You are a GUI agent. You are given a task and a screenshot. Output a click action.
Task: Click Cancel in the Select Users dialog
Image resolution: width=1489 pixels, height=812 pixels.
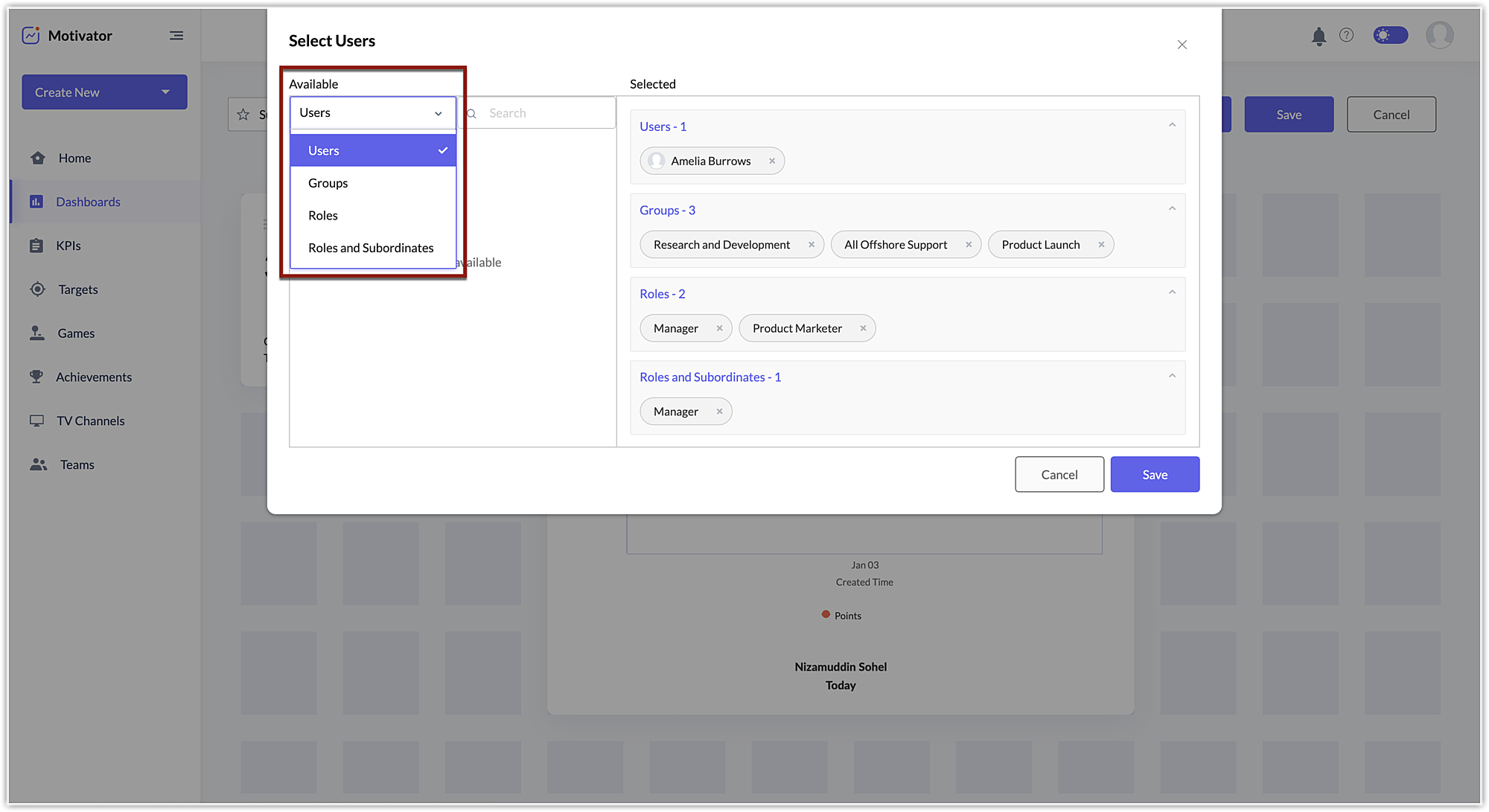(1059, 475)
